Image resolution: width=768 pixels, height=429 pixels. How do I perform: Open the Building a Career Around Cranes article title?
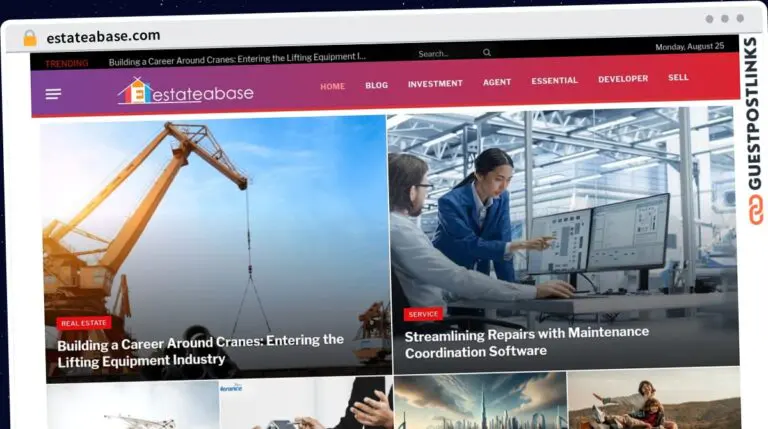200,349
